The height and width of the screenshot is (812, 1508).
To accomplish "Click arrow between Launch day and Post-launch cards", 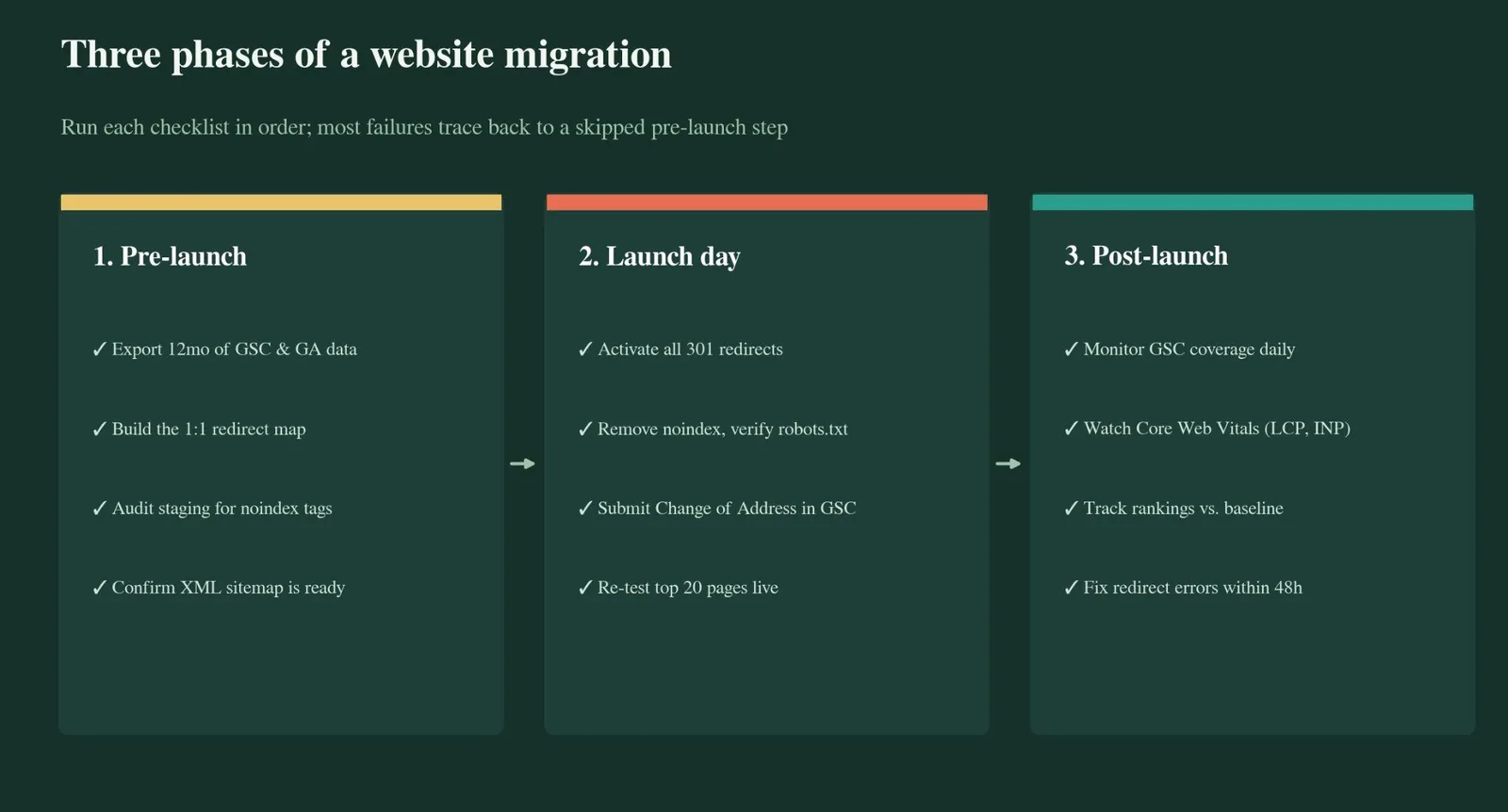I will pos(1008,463).
